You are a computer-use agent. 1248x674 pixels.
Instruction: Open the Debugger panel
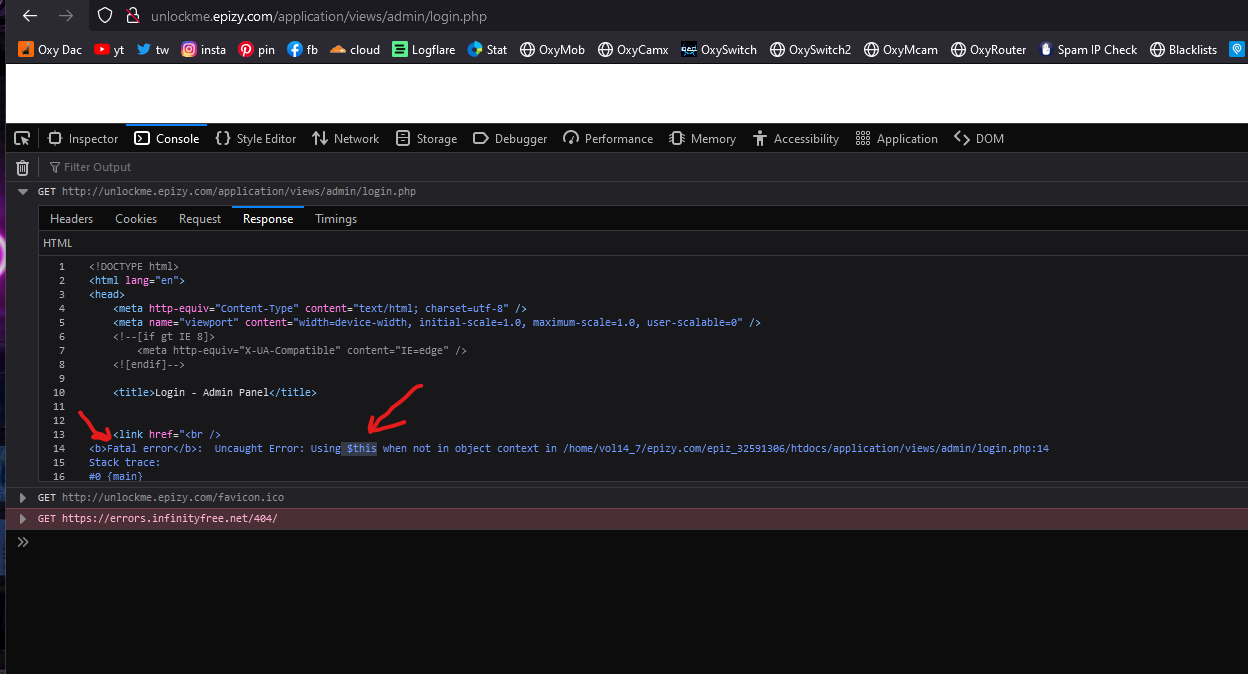[x=510, y=138]
